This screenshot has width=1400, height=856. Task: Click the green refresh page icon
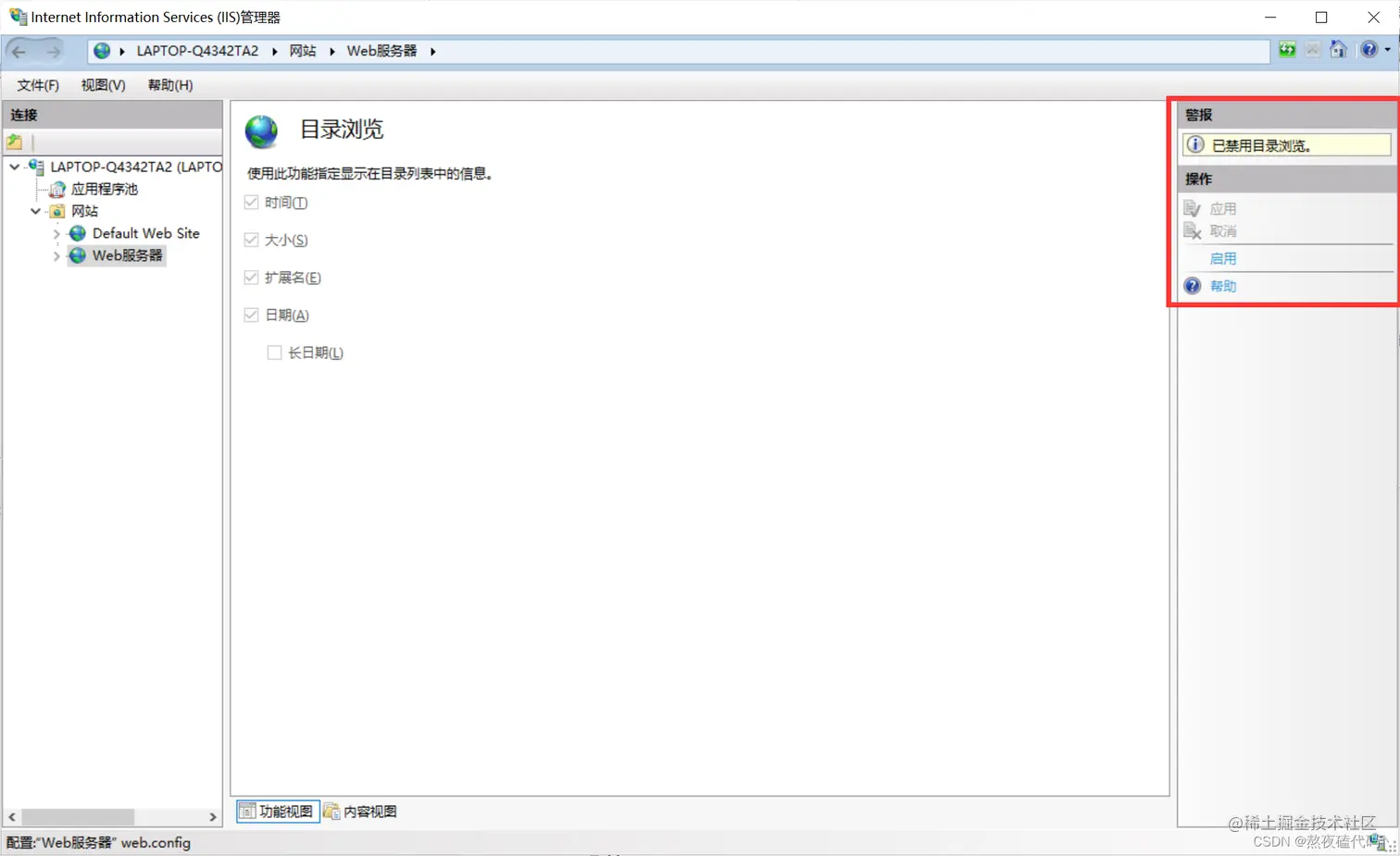[1287, 50]
